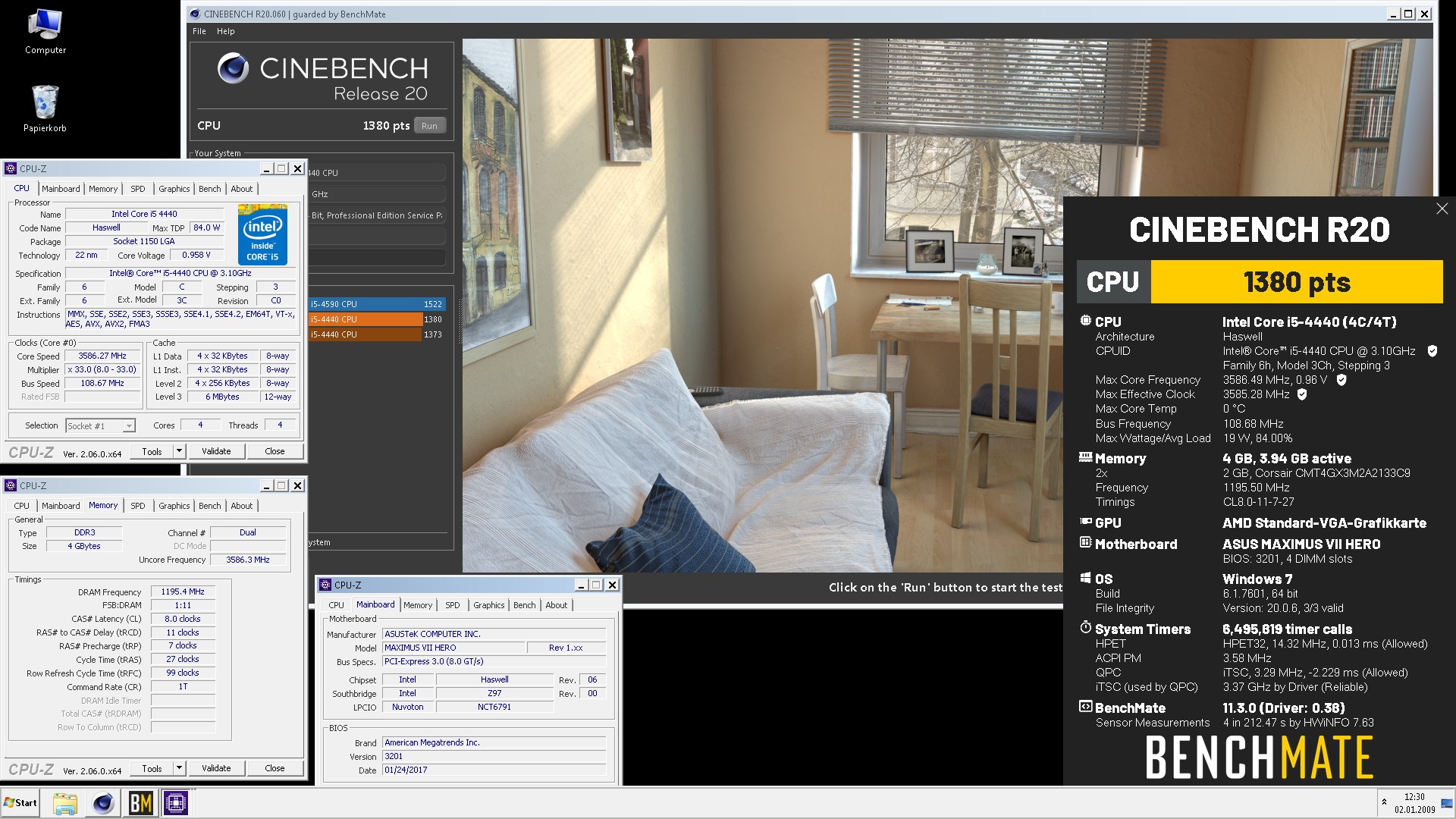Click the GPU icon in BenchMate panel
The height and width of the screenshot is (819, 1456).
(x=1086, y=522)
